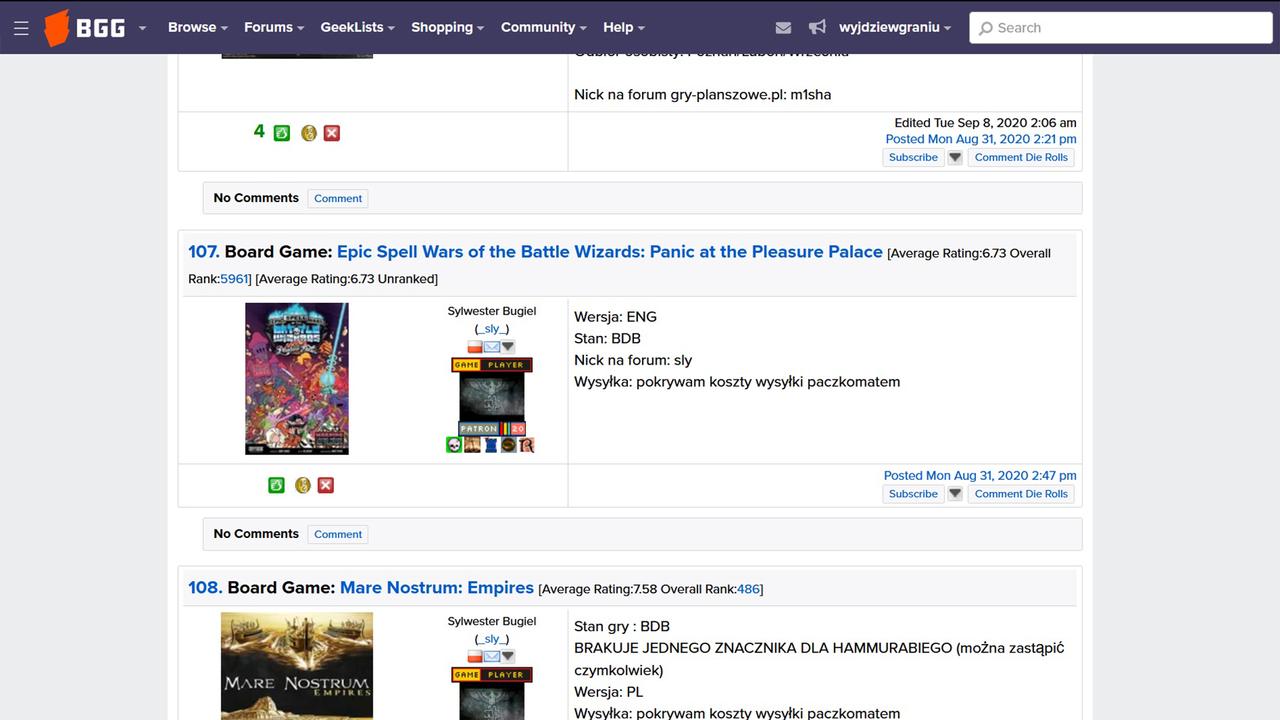1280x720 pixels.
Task: Open _sly_ avatar image in entry 107
Action: [492, 397]
